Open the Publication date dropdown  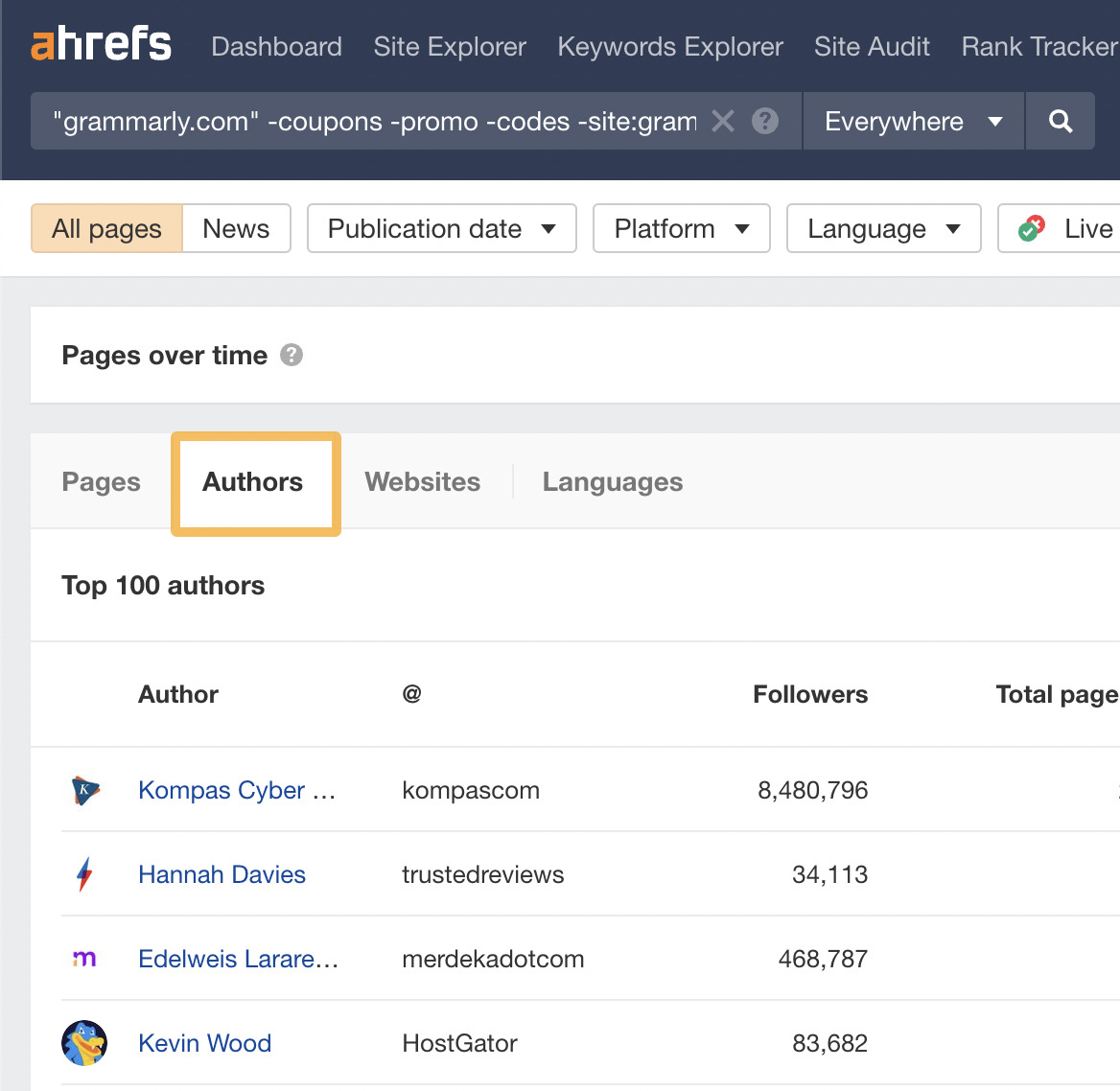440,228
